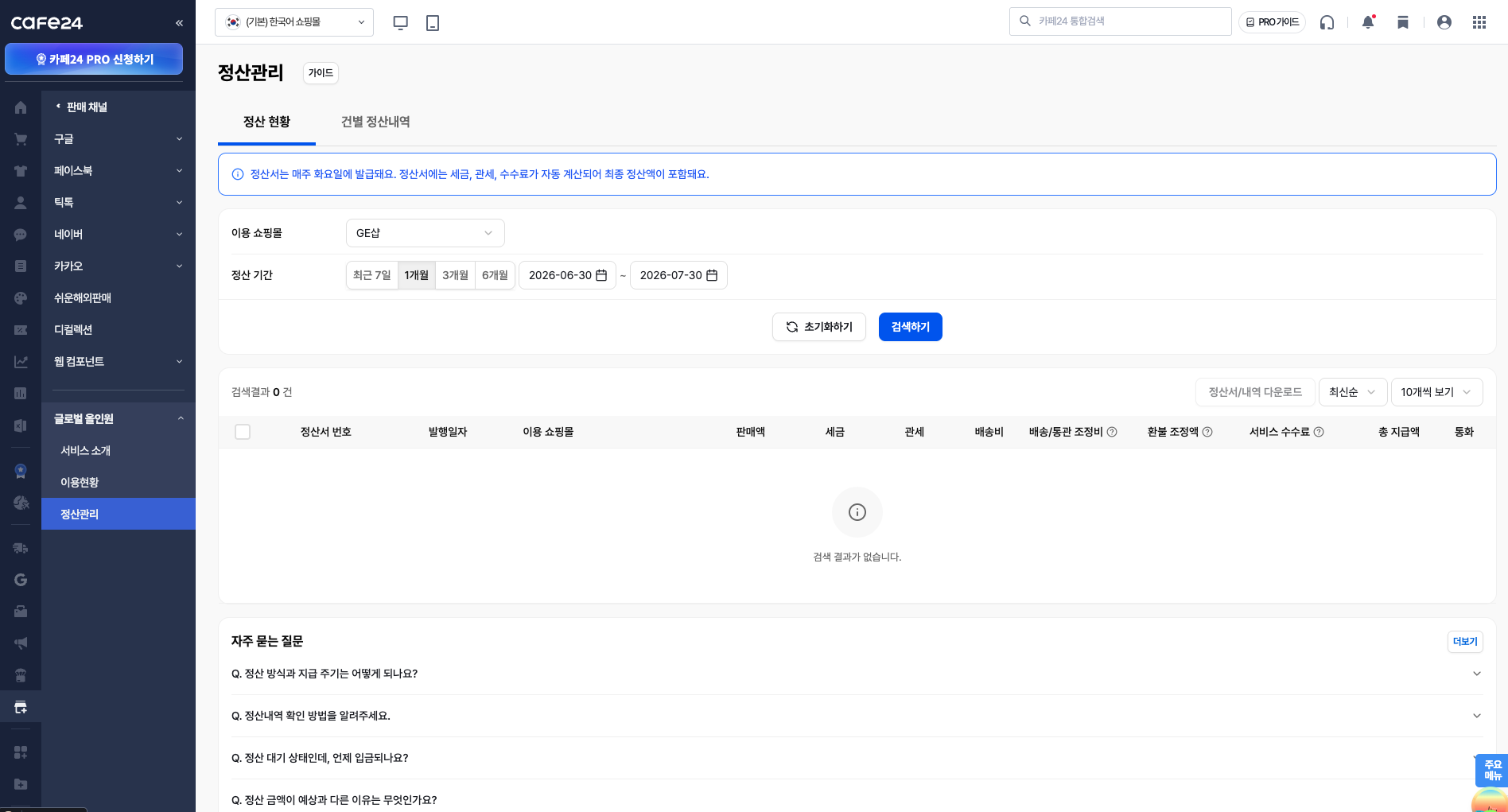Open the speech bubble board icon
This screenshot has height=812, width=1508.
click(x=21, y=235)
